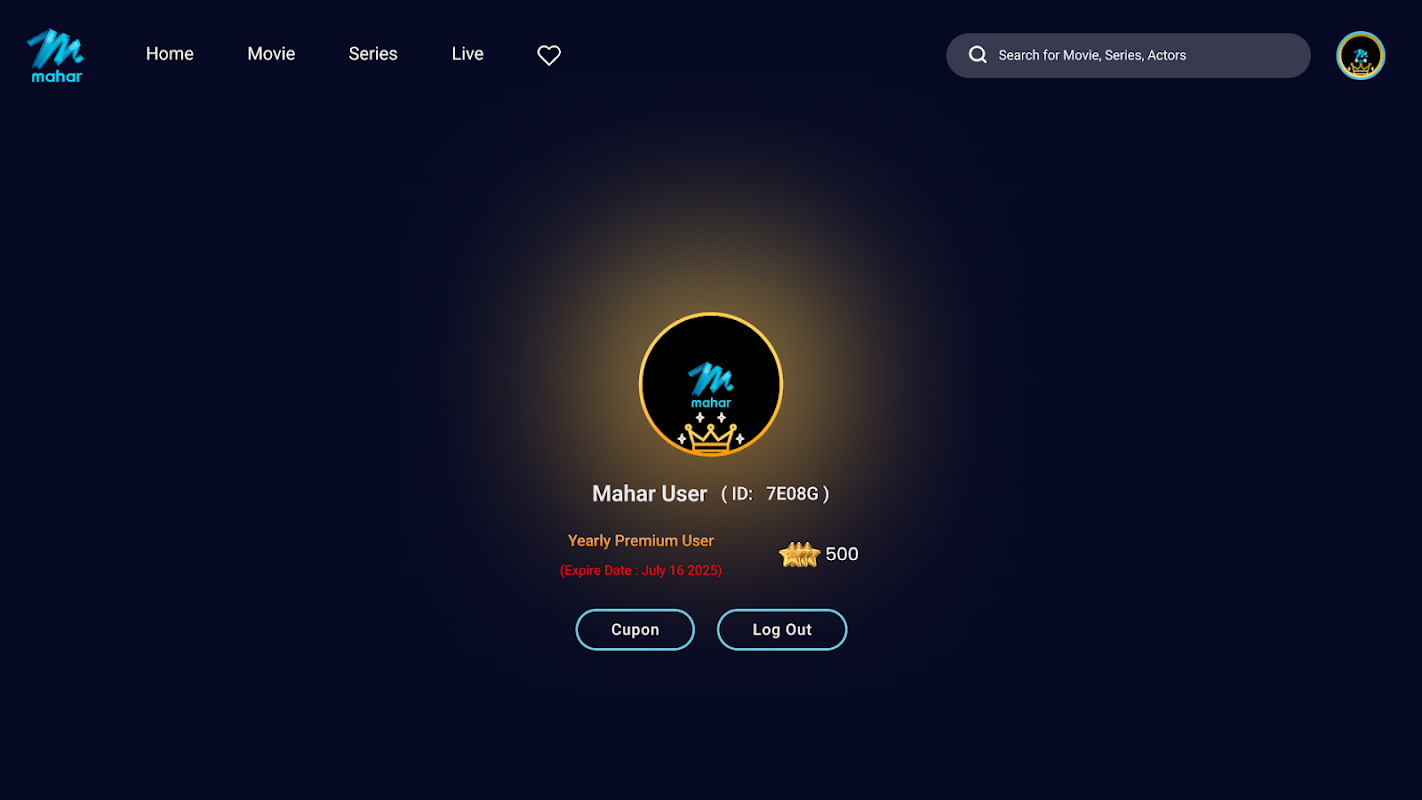The height and width of the screenshot is (800, 1422).
Task: Go to the Home tab
Action: coord(170,54)
